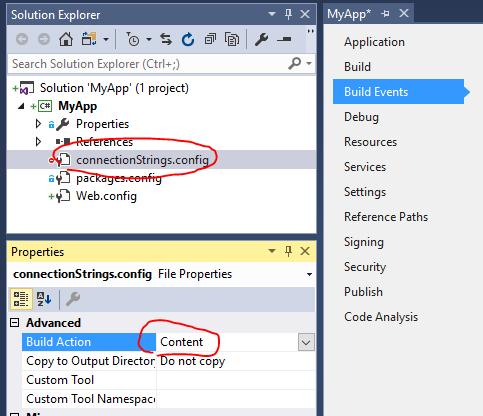Collapse the Advanced properties section
Viewport: 483px width, 416px height.
pyautogui.click(x=15, y=323)
